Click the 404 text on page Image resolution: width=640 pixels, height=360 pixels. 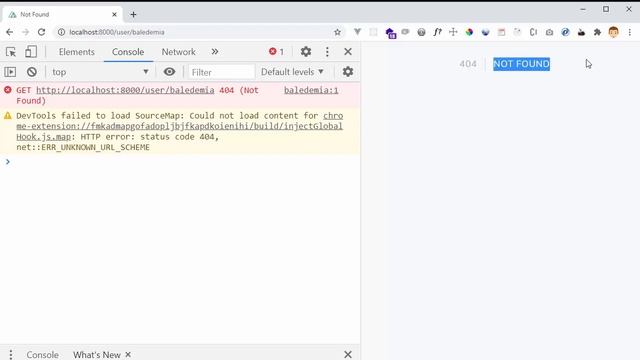[x=468, y=64]
